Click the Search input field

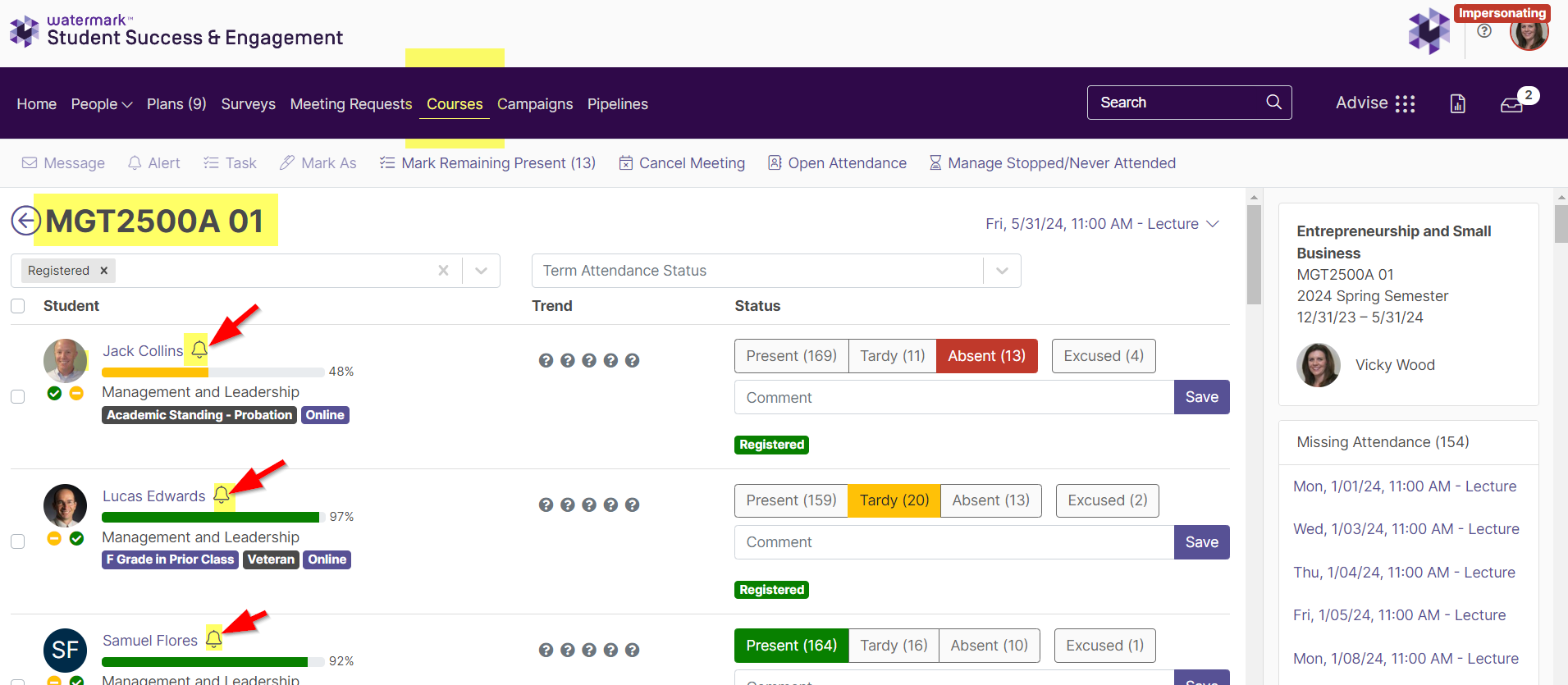(x=1177, y=103)
